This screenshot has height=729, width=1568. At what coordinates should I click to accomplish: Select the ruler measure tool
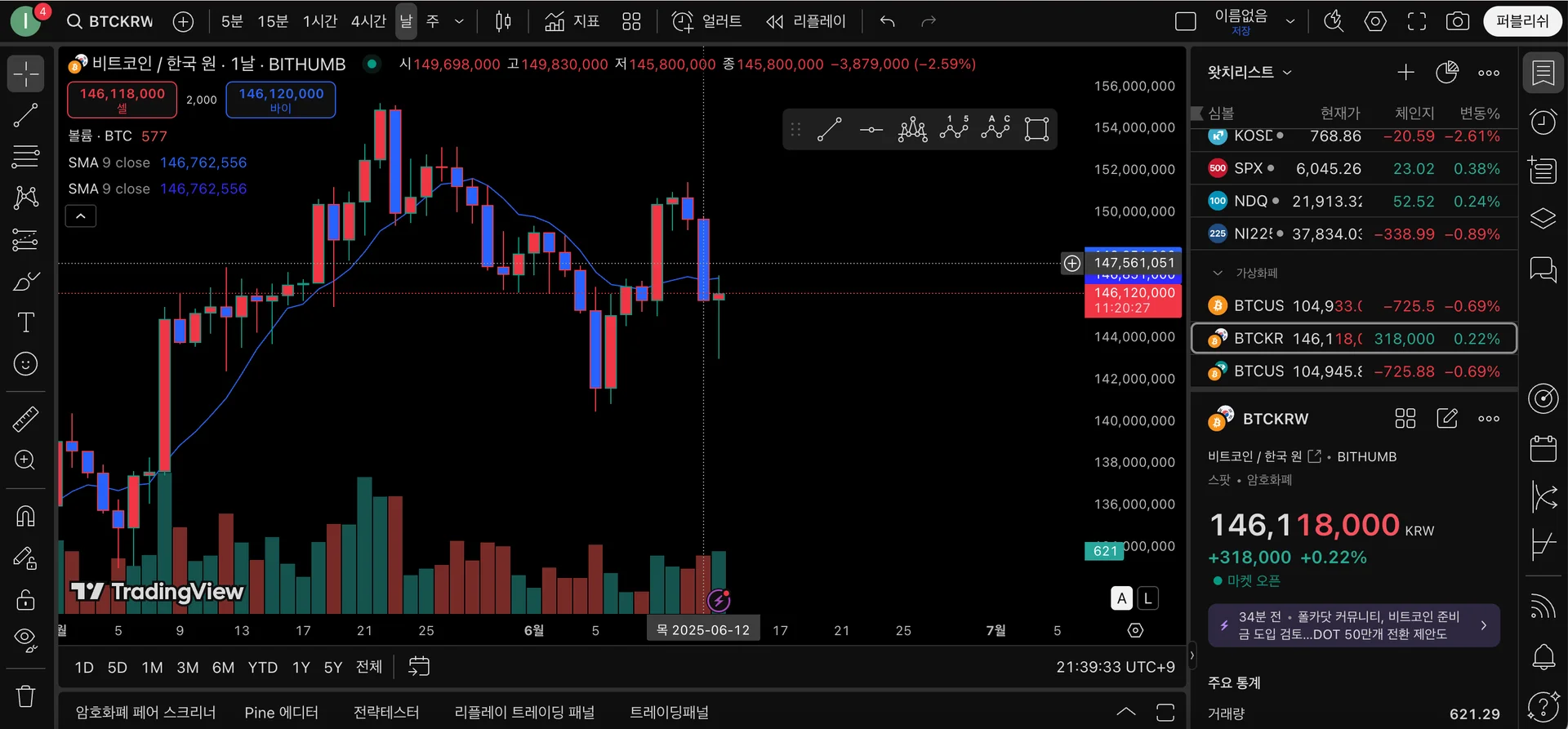(25, 419)
